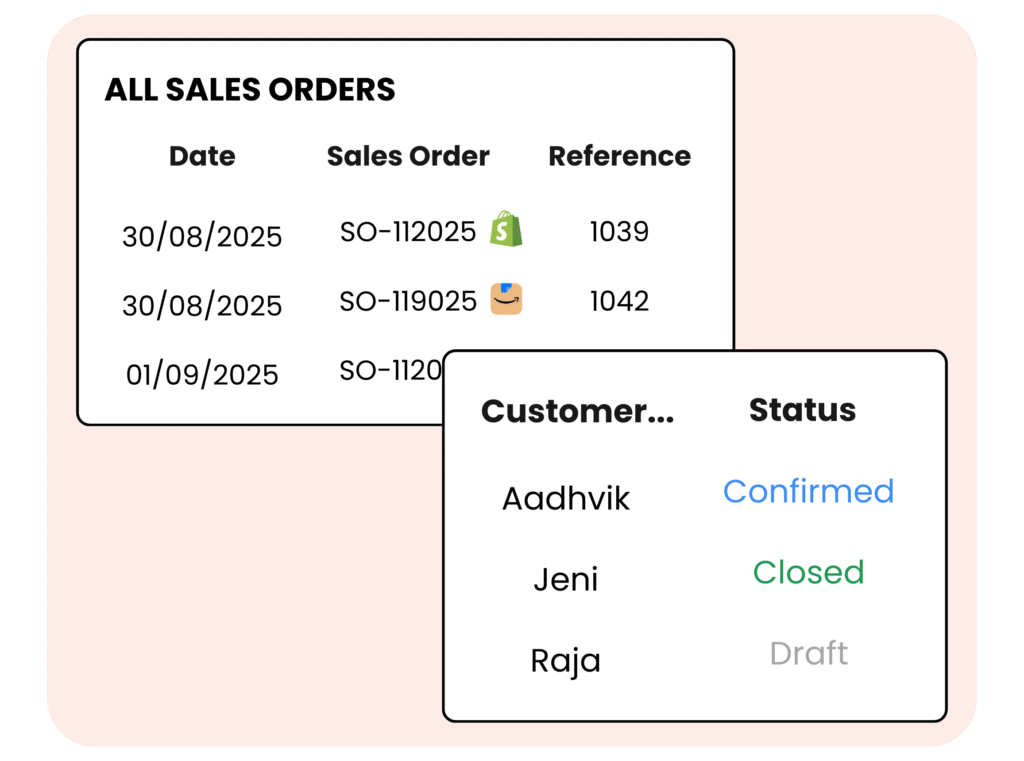This screenshot has height=761, width=1024.
Task: Click the 01/09/2025 date entry
Action: [202, 375]
